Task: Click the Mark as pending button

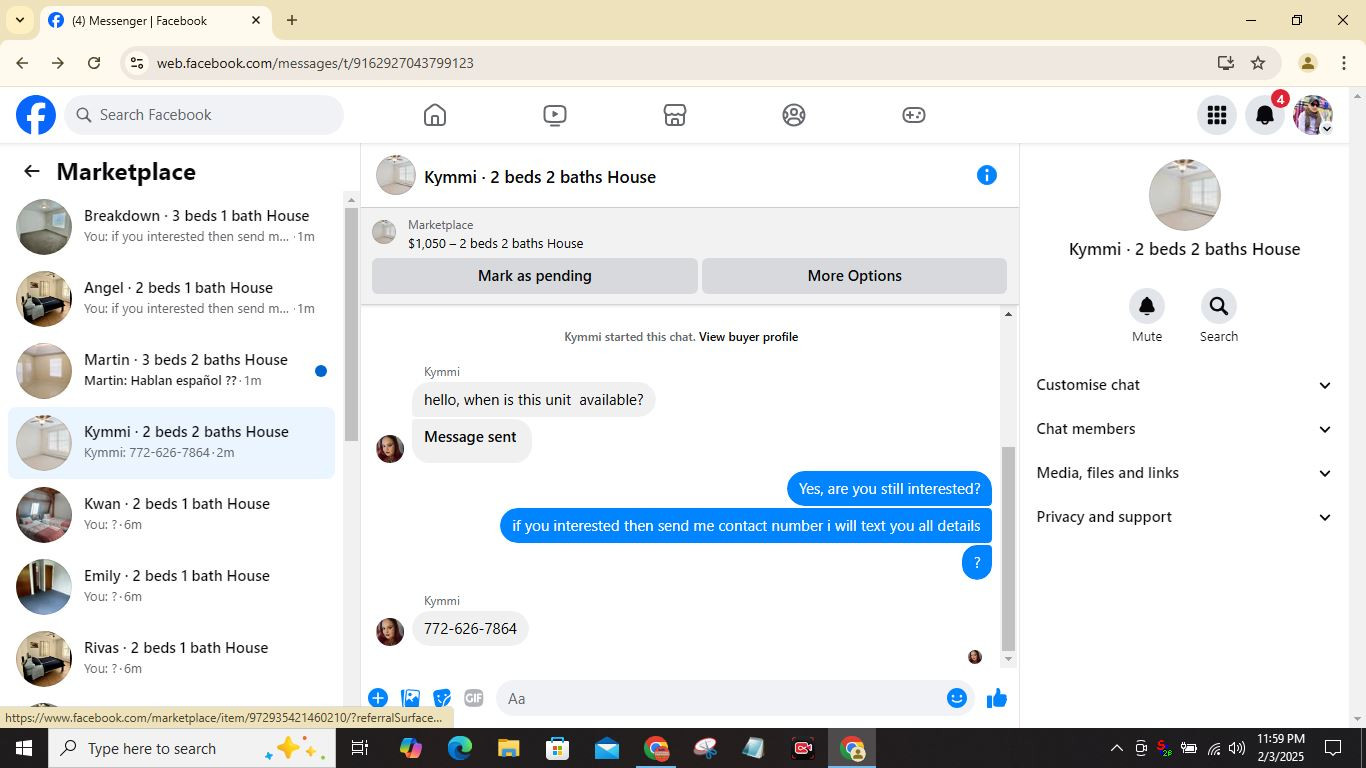Action: [535, 276]
